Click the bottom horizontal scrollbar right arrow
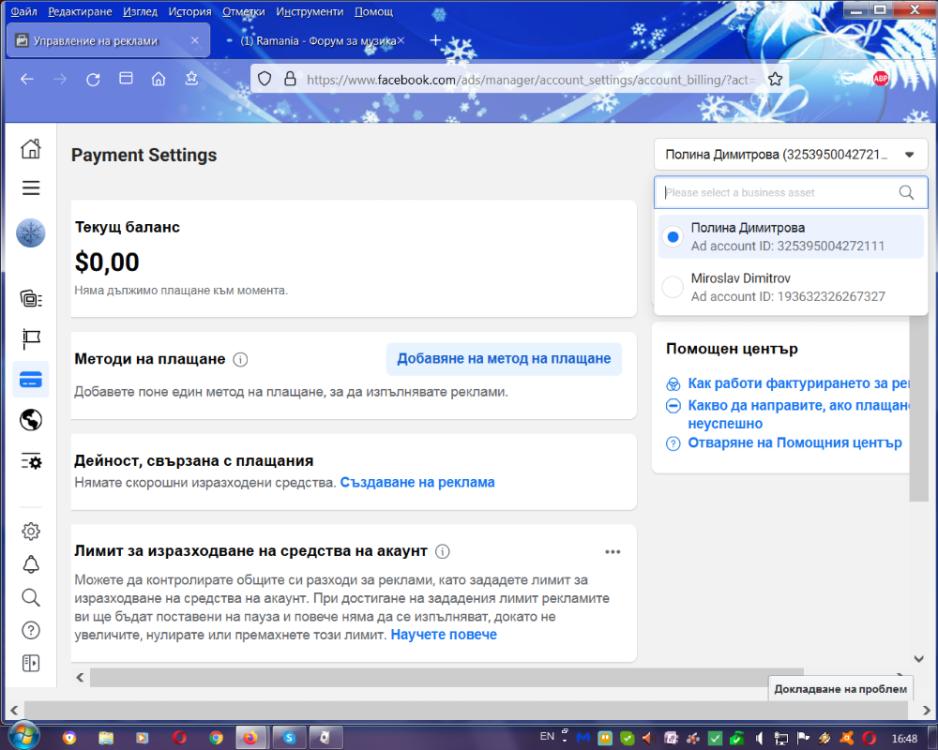The height and width of the screenshot is (750, 938). click(926, 711)
